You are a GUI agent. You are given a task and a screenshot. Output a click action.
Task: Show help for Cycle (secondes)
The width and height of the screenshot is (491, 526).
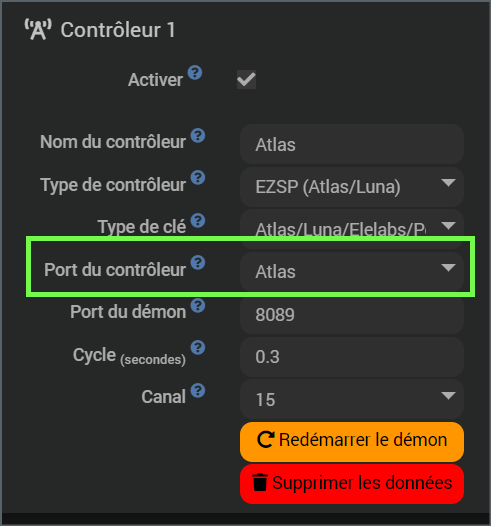(x=198, y=348)
